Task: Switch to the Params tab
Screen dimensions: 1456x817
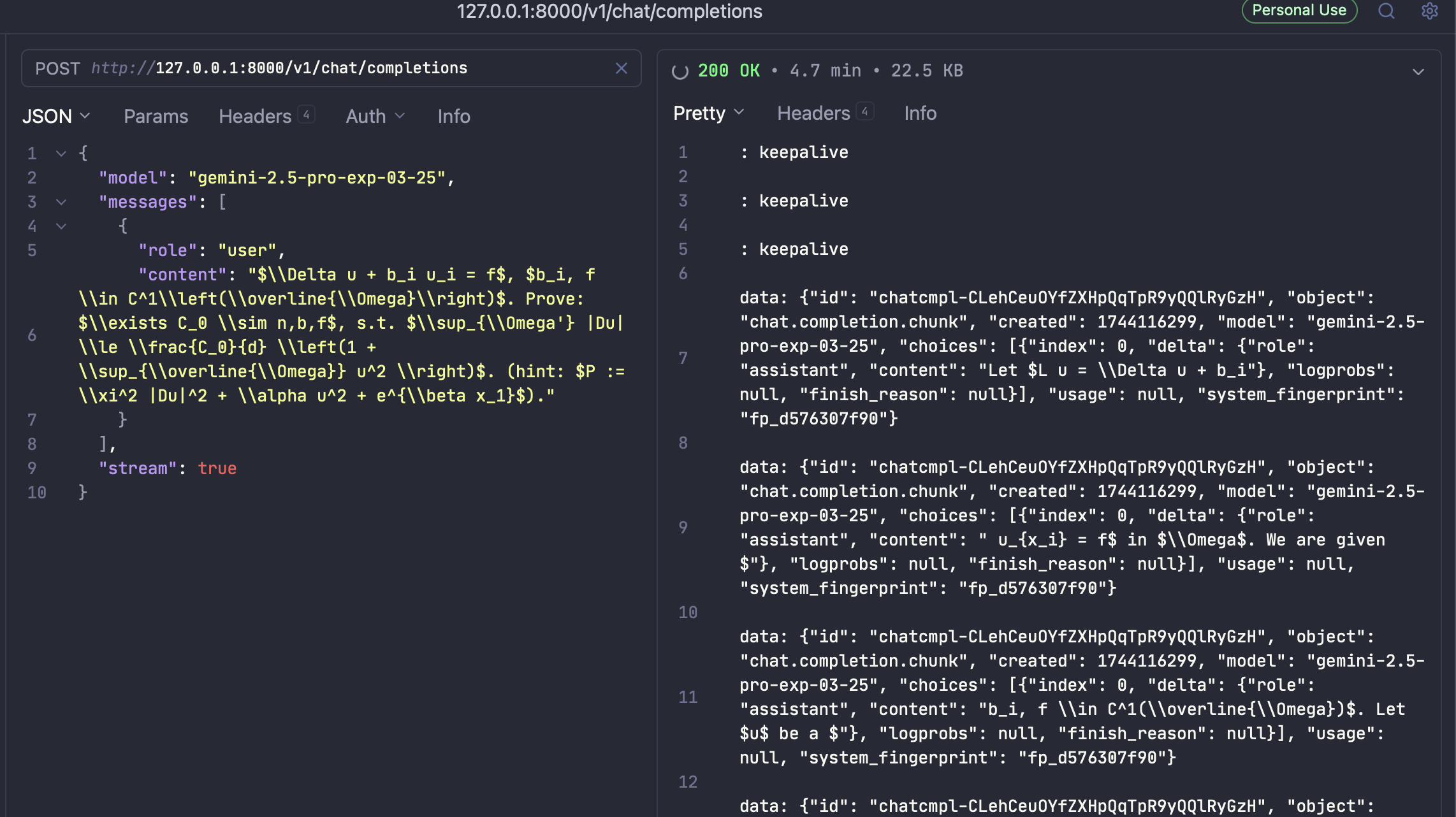Action: (156, 116)
